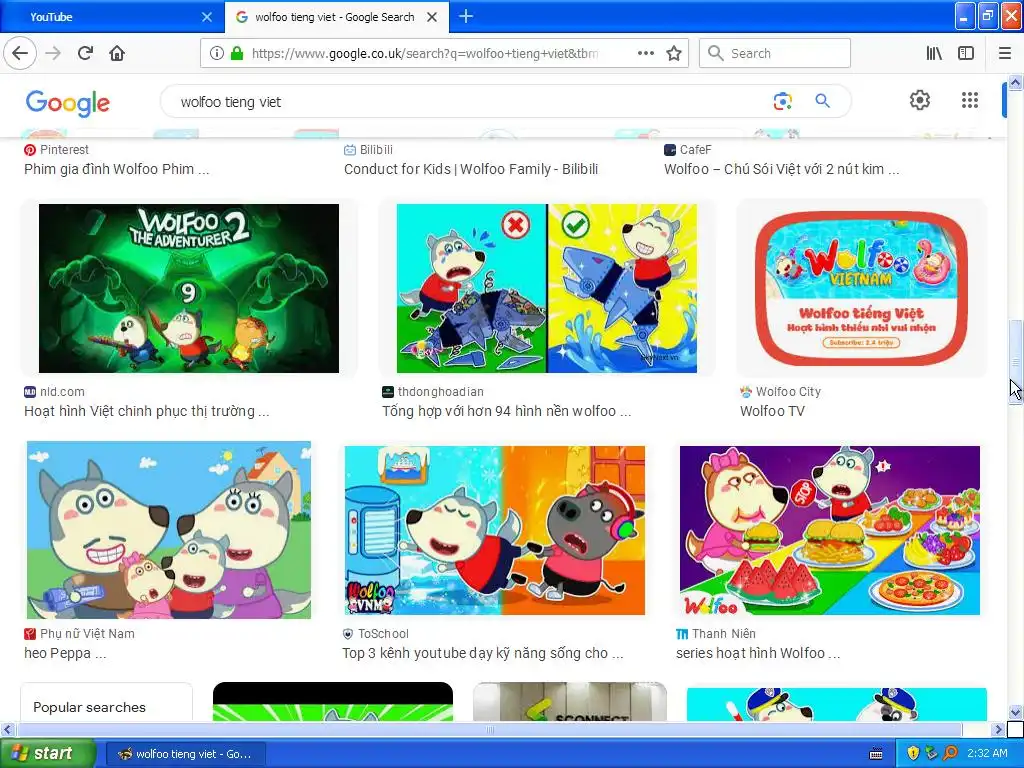1024x768 pixels.
Task: Click the Popular searches heading
Action: tap(89, 707)
